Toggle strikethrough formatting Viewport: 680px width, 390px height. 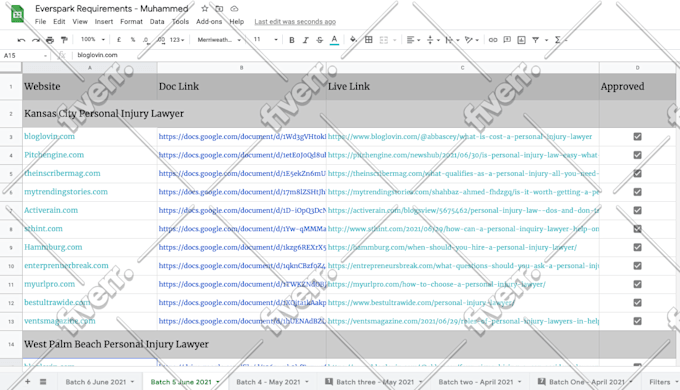320,40
